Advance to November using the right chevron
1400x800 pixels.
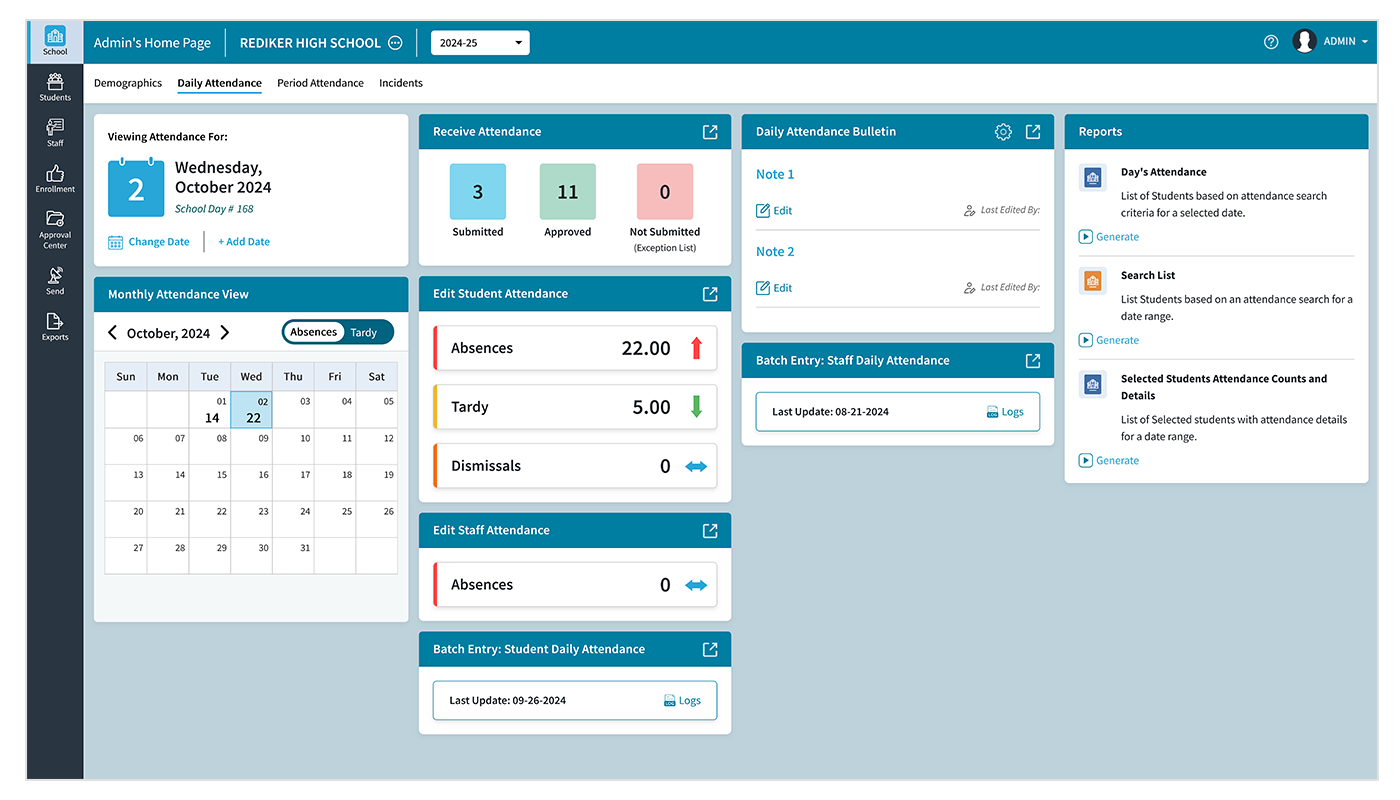pos(225,332)
